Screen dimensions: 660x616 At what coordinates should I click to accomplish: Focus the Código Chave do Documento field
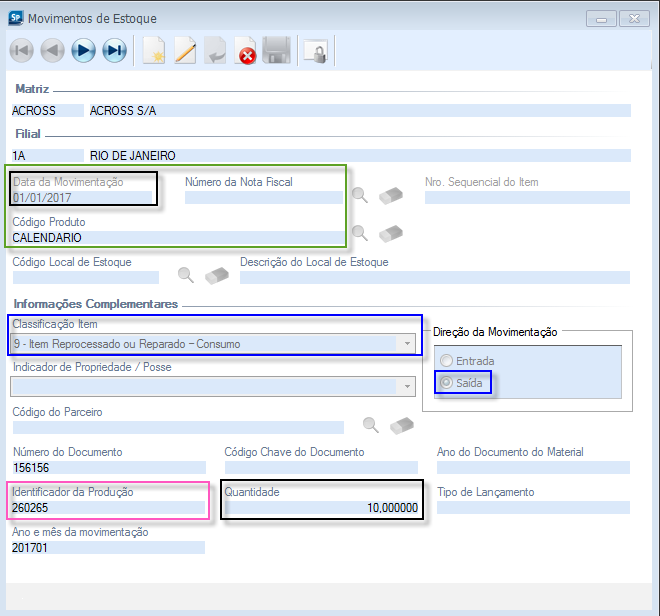[x=321, y=467]
